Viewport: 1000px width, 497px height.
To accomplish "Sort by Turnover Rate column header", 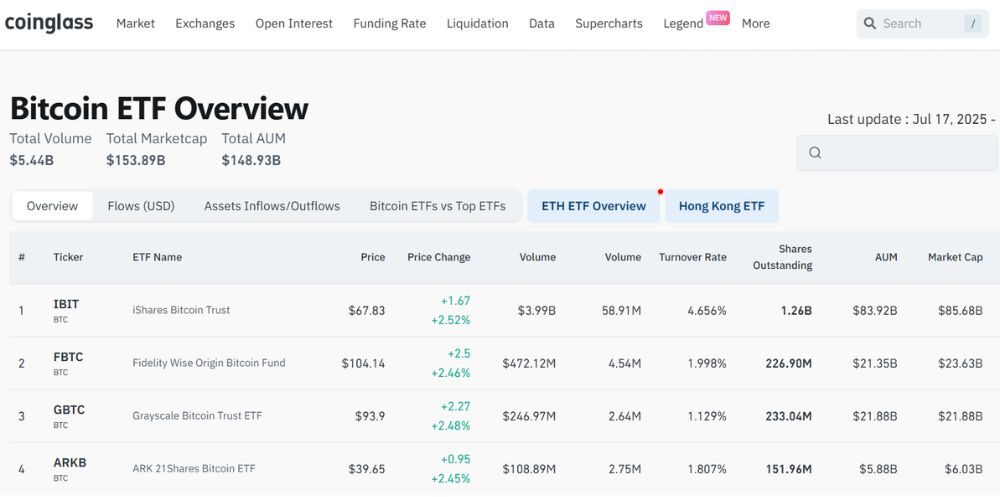I will click(x=692, y=257).
